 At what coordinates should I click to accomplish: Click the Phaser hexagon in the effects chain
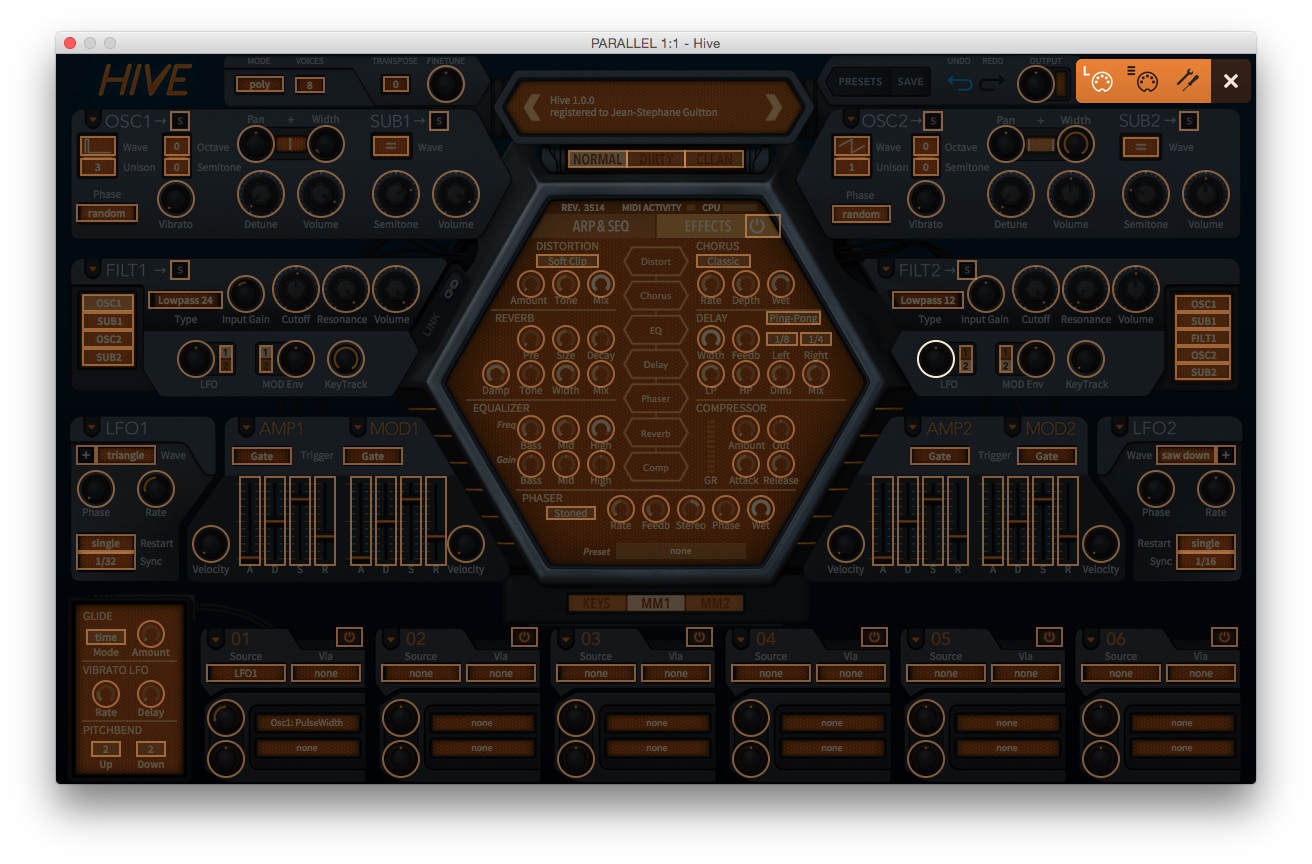[656, 399]
